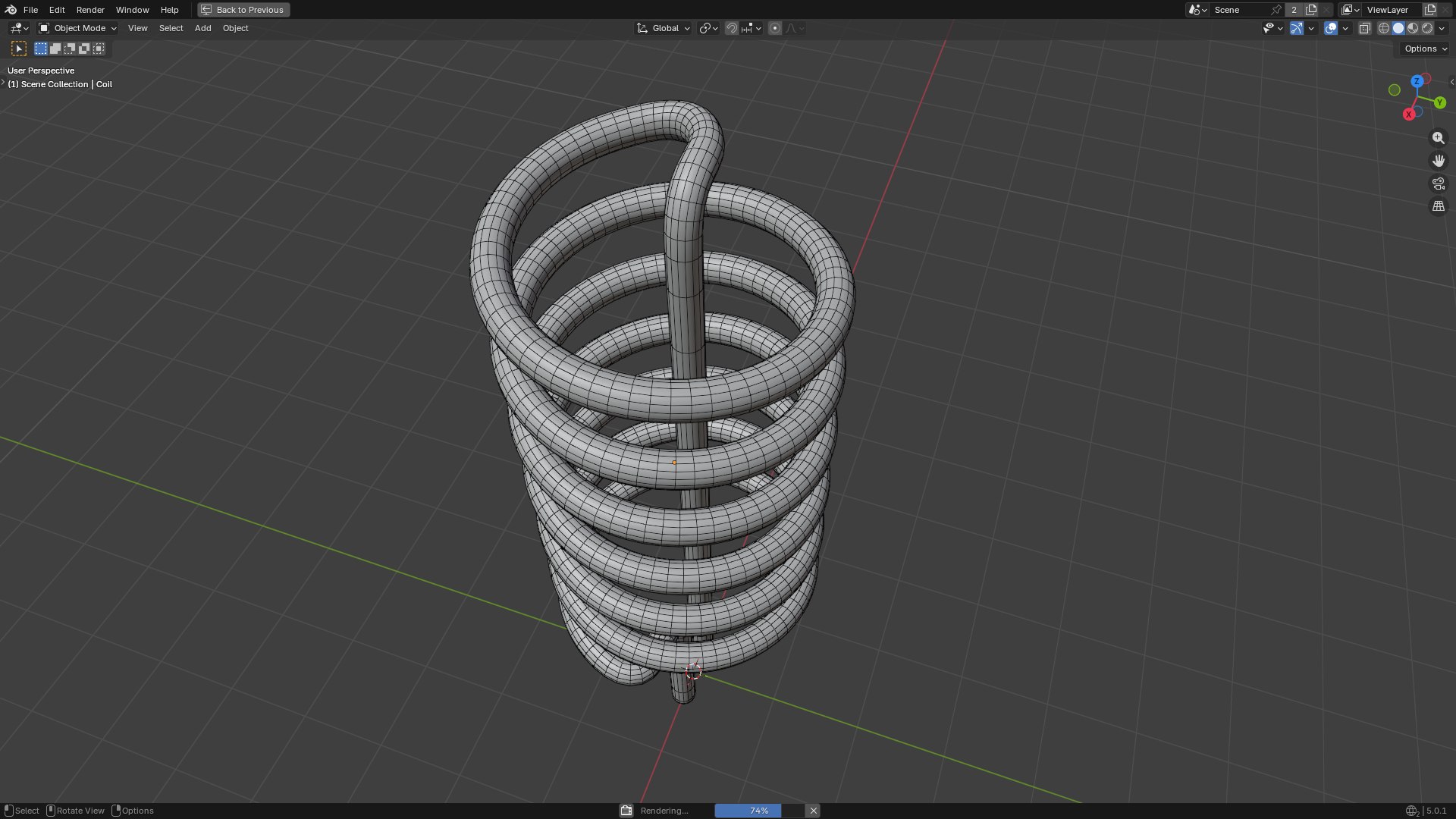This screenshot has height=819, width=1456.
Task: Click the 5.0.1 version label
Action: pyautogui.click(x=1436, y=811)
